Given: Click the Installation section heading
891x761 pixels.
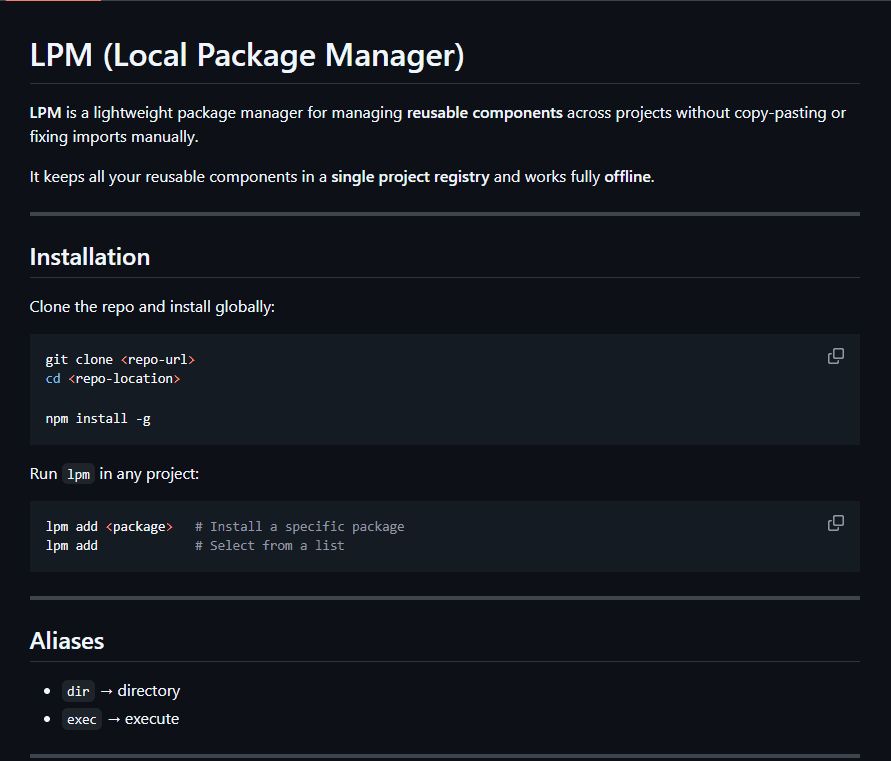Looking at the screenshot, I should click(90, 256).
